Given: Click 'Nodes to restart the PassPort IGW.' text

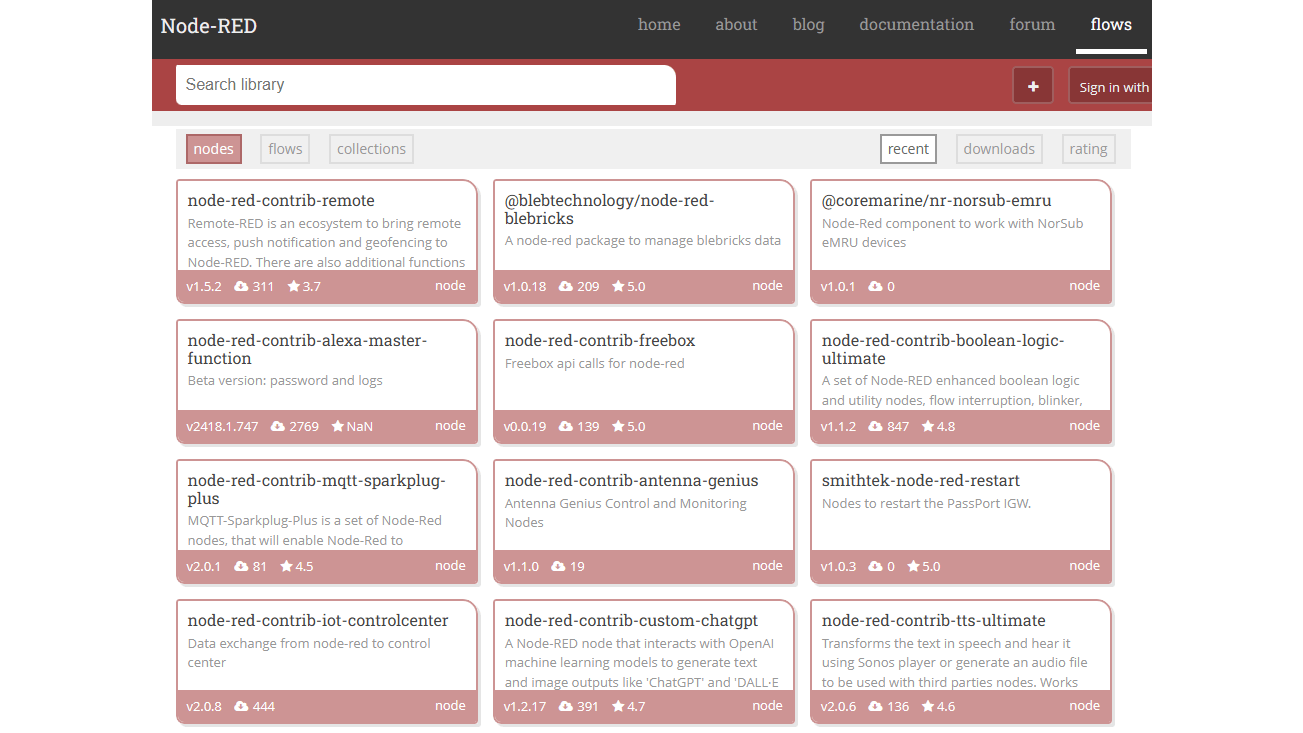Looking at the screenshot, I should click(926, 503).
